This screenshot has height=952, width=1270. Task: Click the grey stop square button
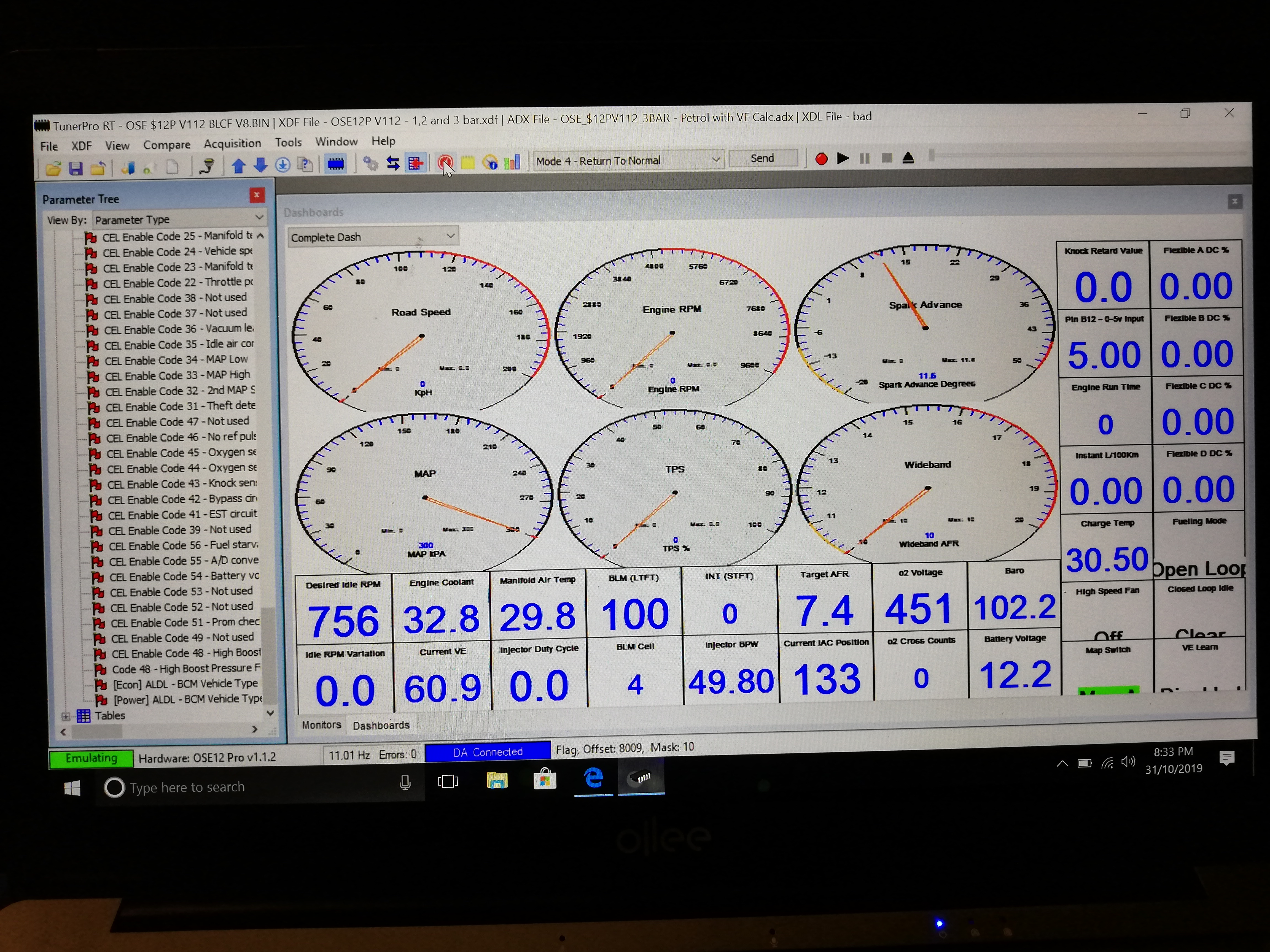(887, 157)
